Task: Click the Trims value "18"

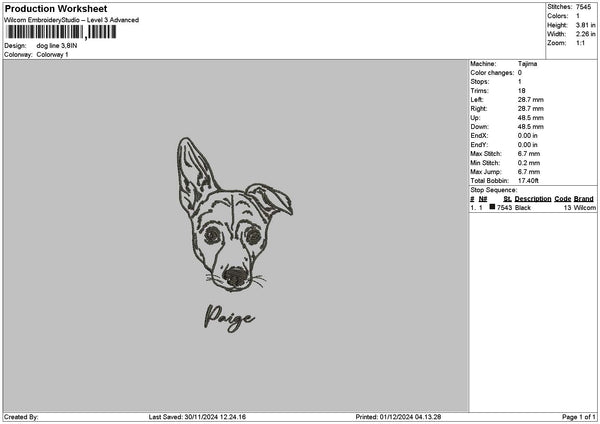Action: coord(522,91)
